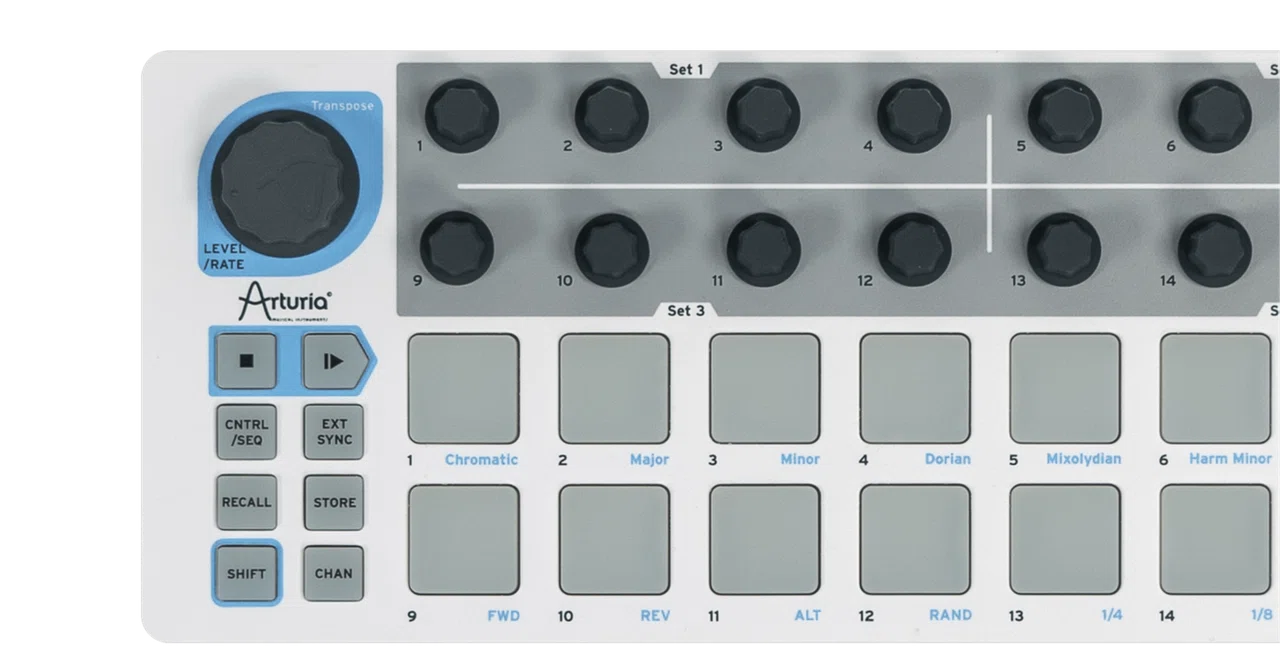Toggle the EXT SYNC button

(334, 432)
